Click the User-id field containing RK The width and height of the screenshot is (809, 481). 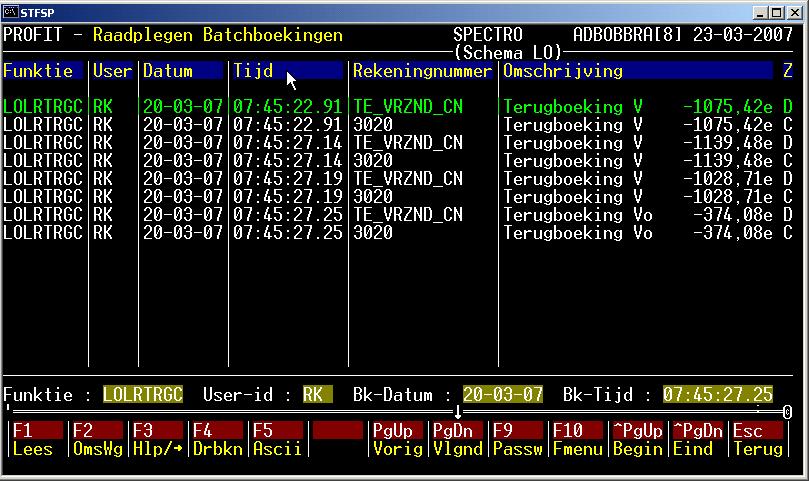317,395
